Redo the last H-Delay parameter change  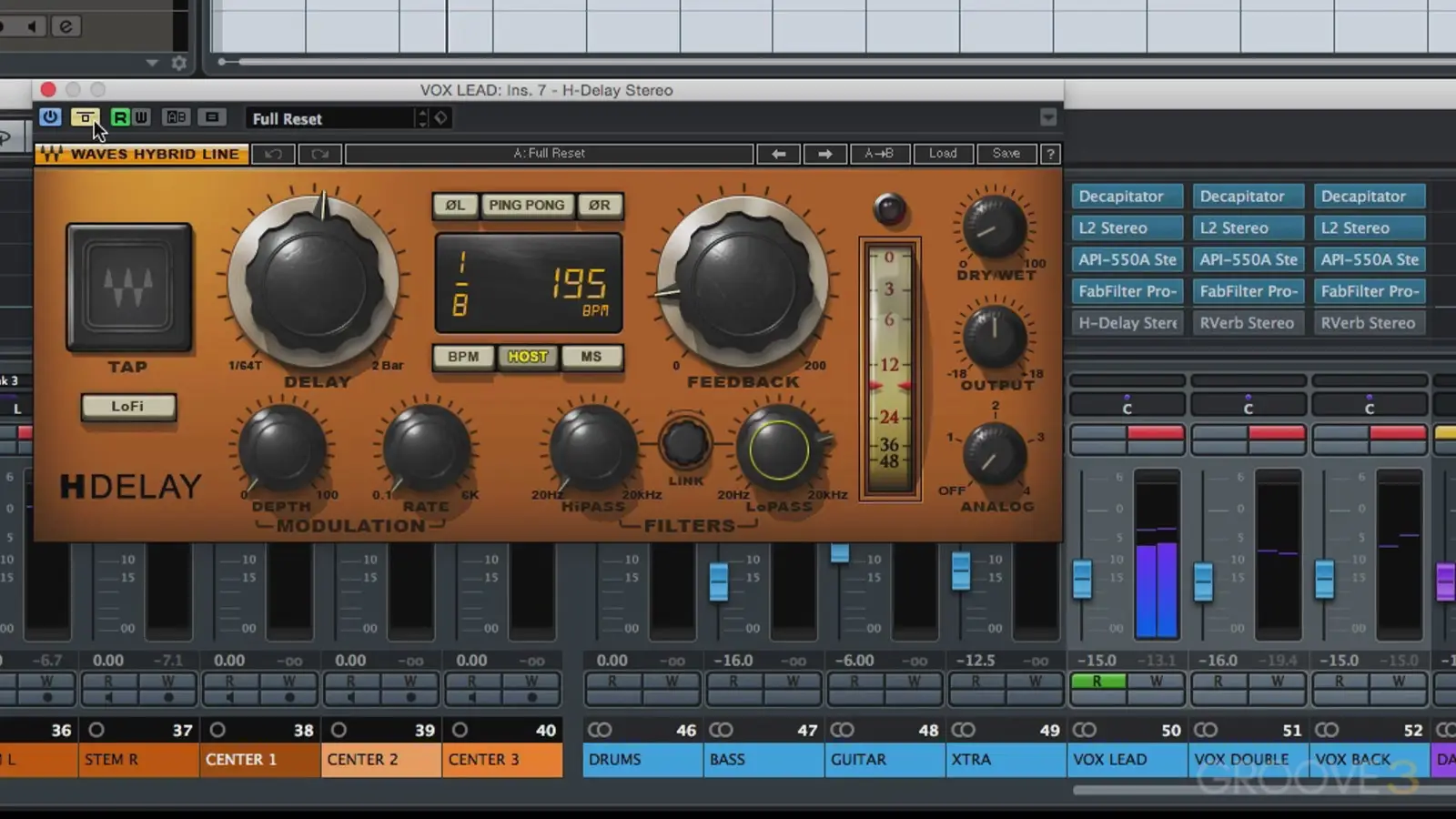point(319,154)
